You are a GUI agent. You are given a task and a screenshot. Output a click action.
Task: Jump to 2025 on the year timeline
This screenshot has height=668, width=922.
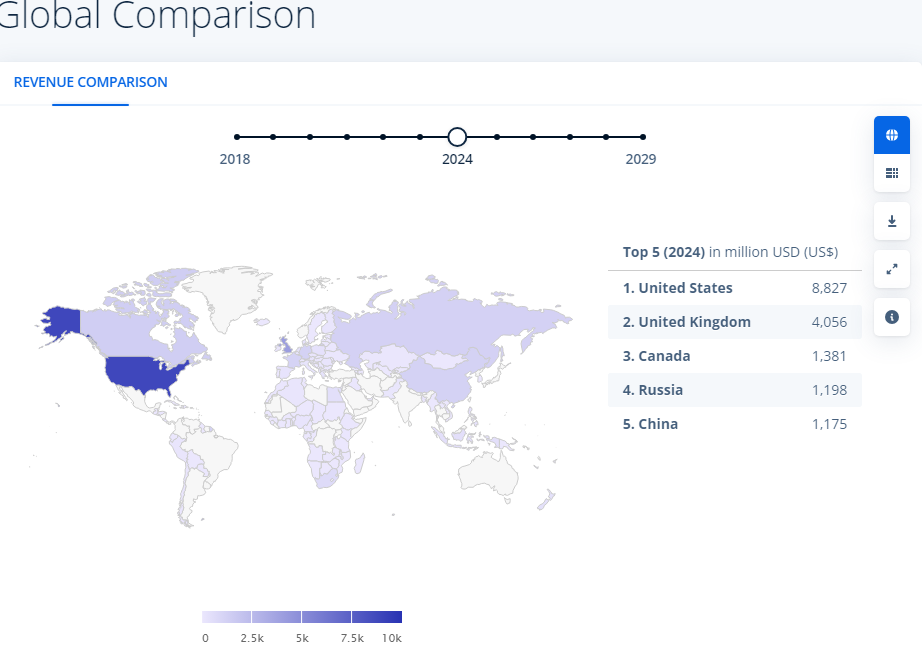click(496, 137)
